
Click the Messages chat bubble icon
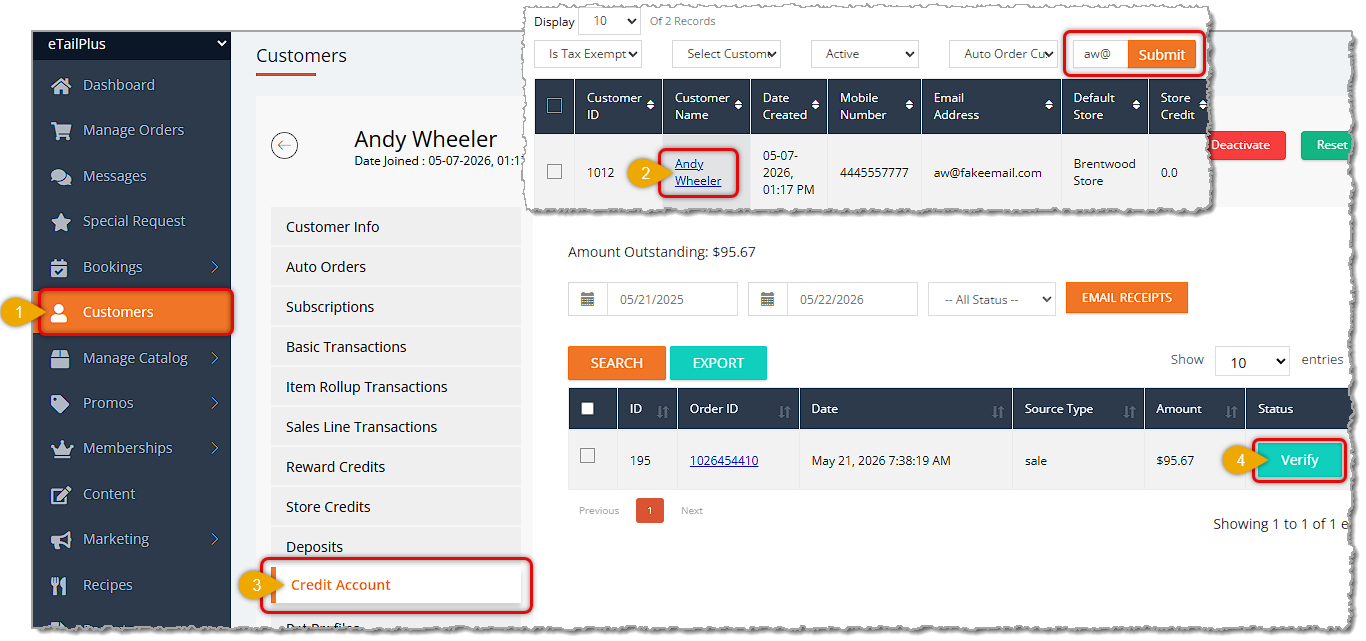coord(61,177)
